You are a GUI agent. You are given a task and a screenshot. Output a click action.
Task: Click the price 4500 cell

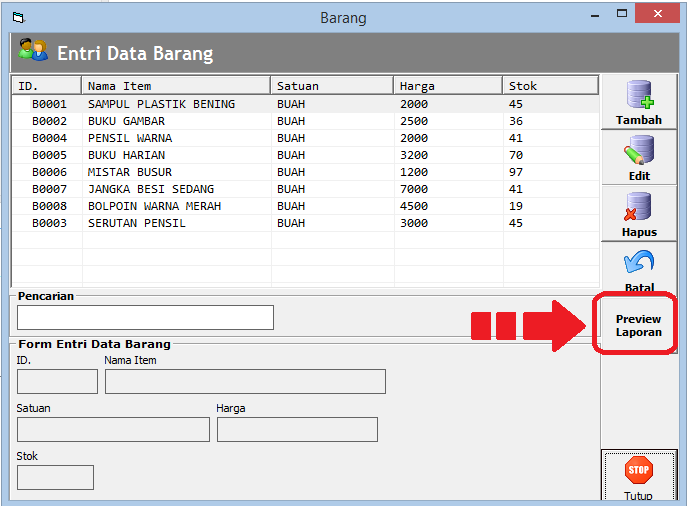pos(414,206)
